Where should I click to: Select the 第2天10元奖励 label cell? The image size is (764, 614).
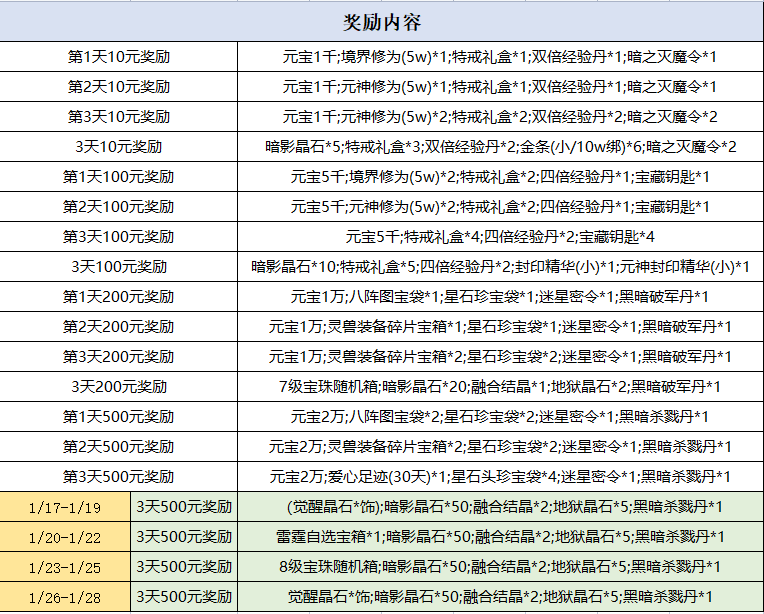119,87
